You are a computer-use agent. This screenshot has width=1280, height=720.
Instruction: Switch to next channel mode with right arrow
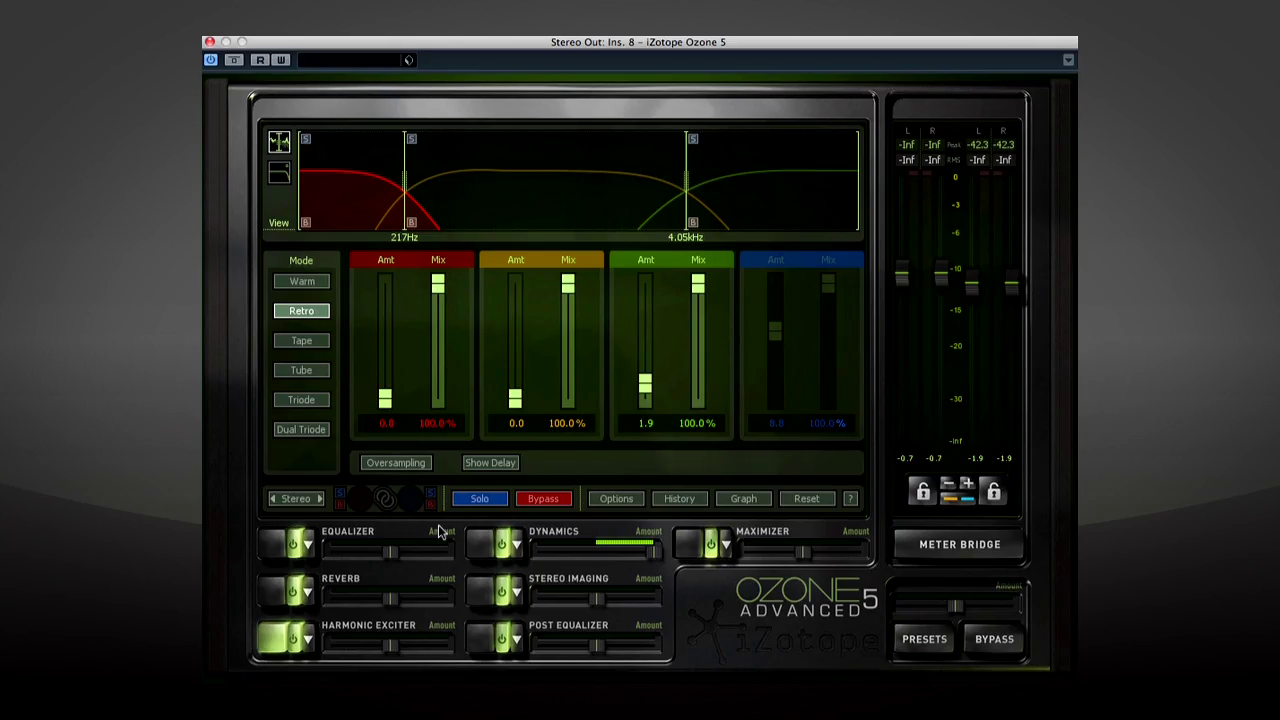pos(320,499)
